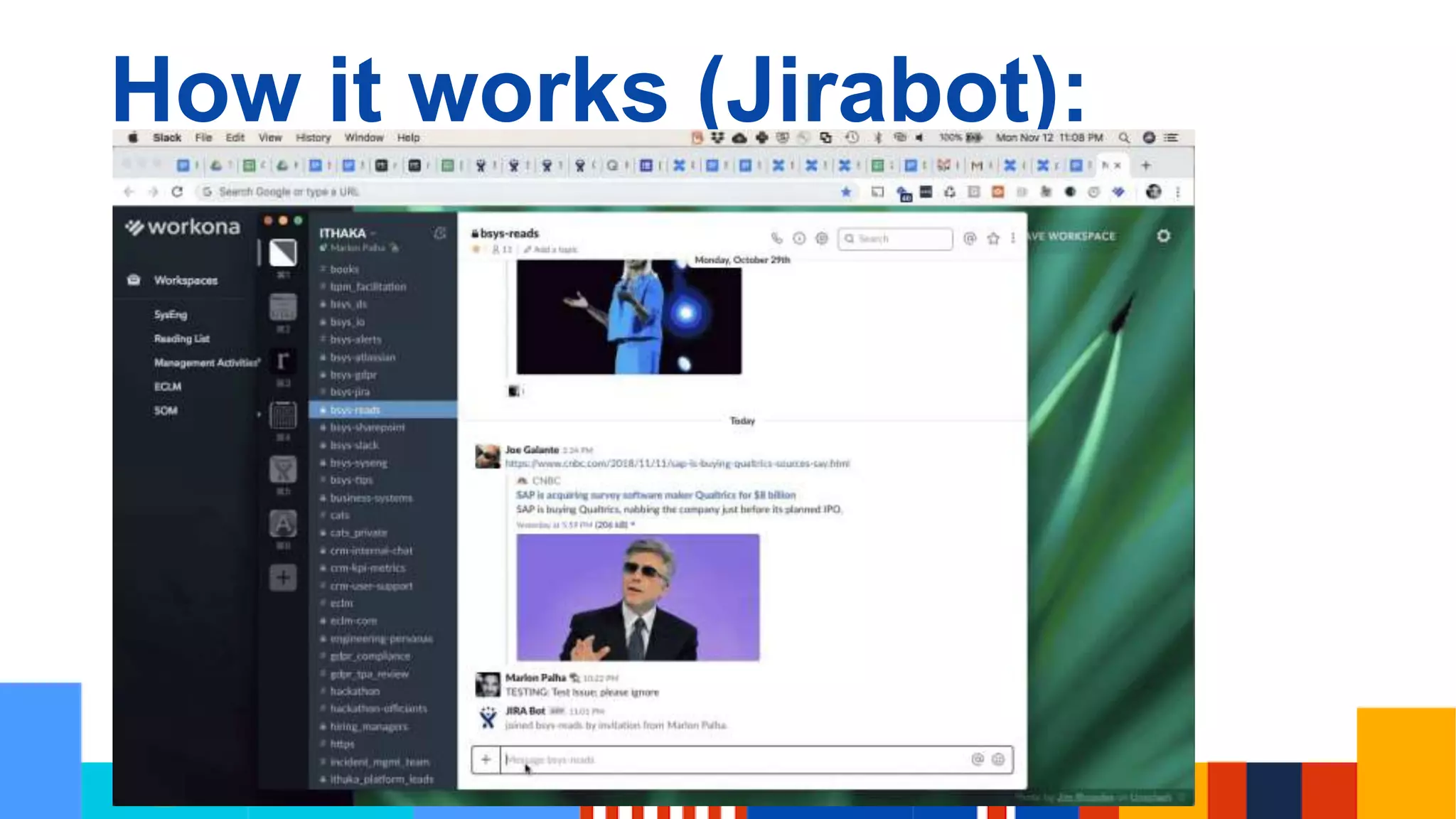Image resolution: width=1456 pixels, height=819 pixels.
Task: Go back in browser
Action: tap(129, 191)
